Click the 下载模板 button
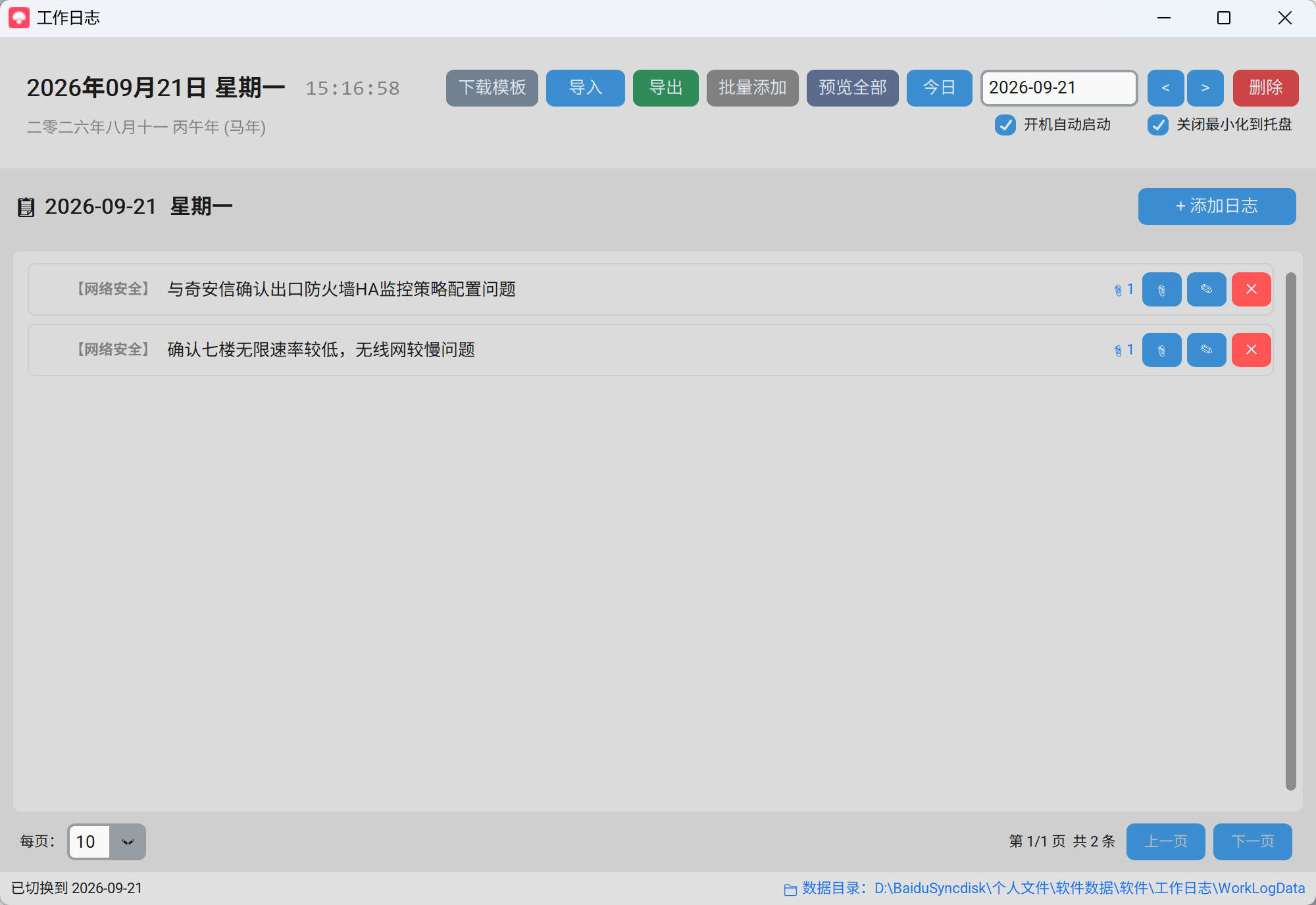The width and height of the screenshot is (1316, 905). (492, 88)
